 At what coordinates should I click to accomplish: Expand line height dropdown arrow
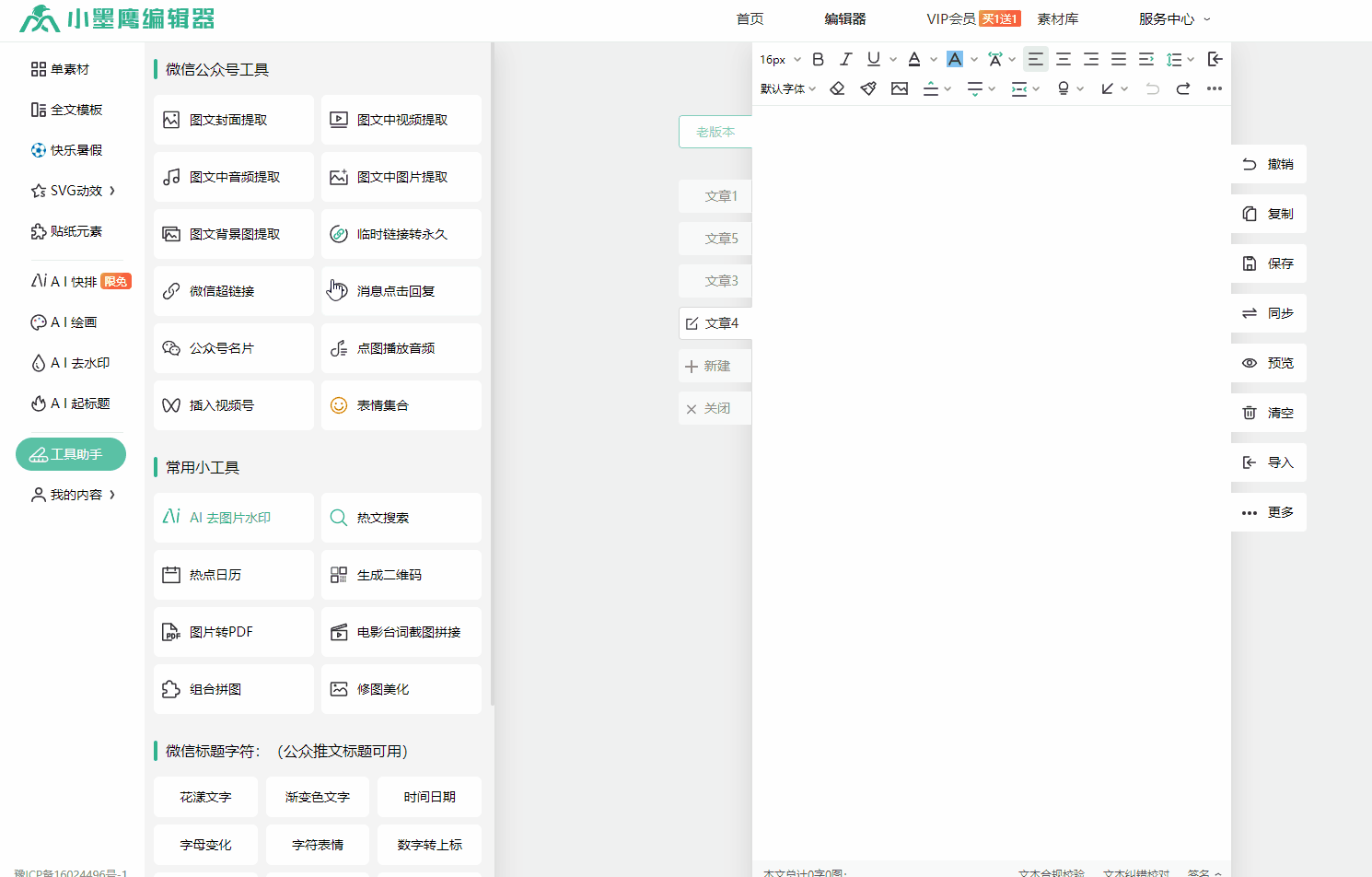(1191, 59)
